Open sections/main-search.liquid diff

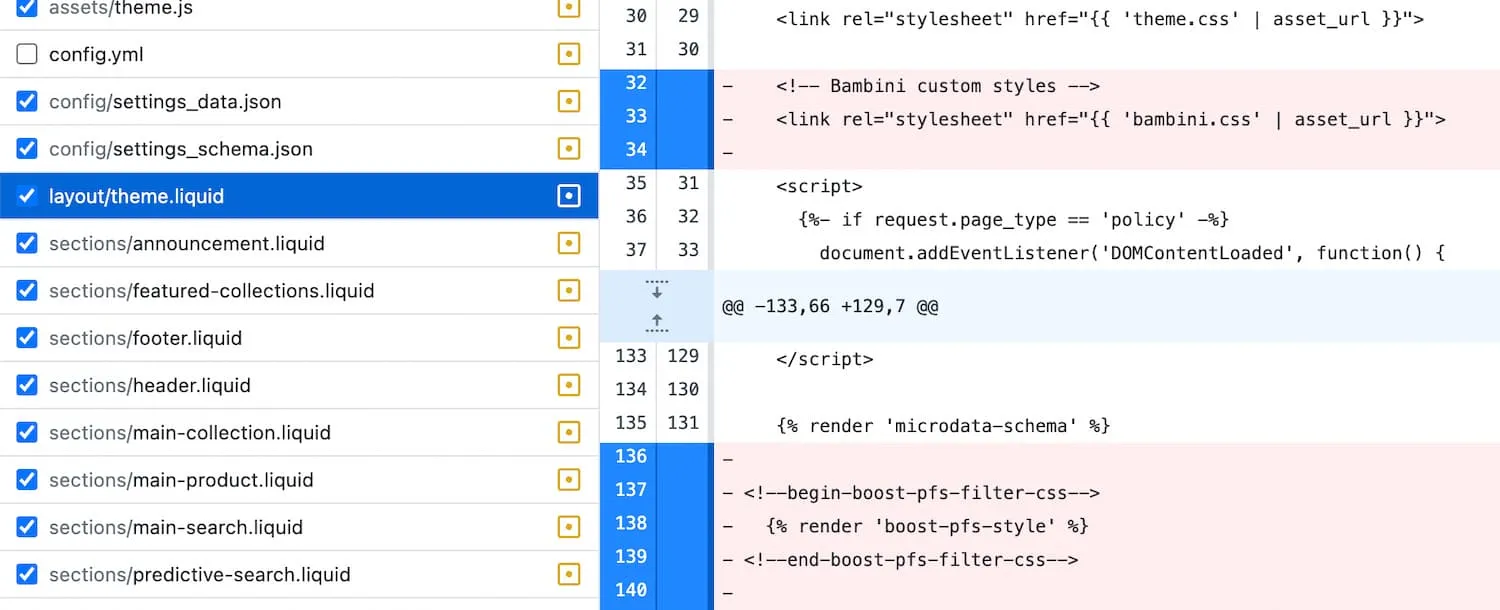point(299,527)
